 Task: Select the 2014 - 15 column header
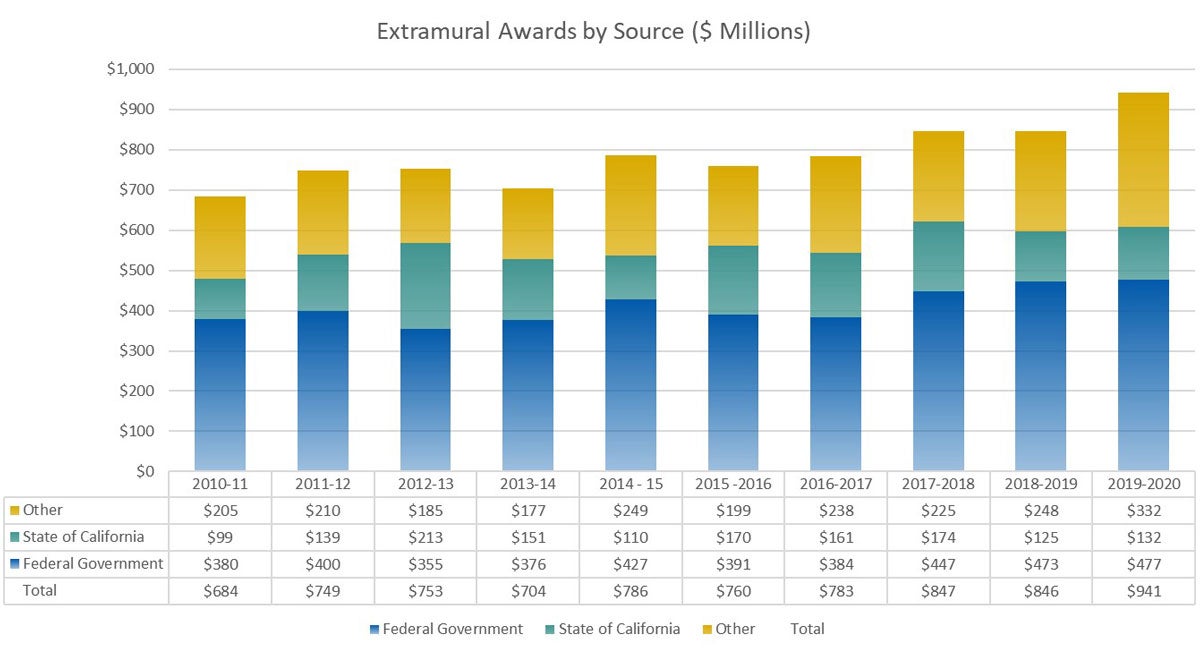click(631, 483)
